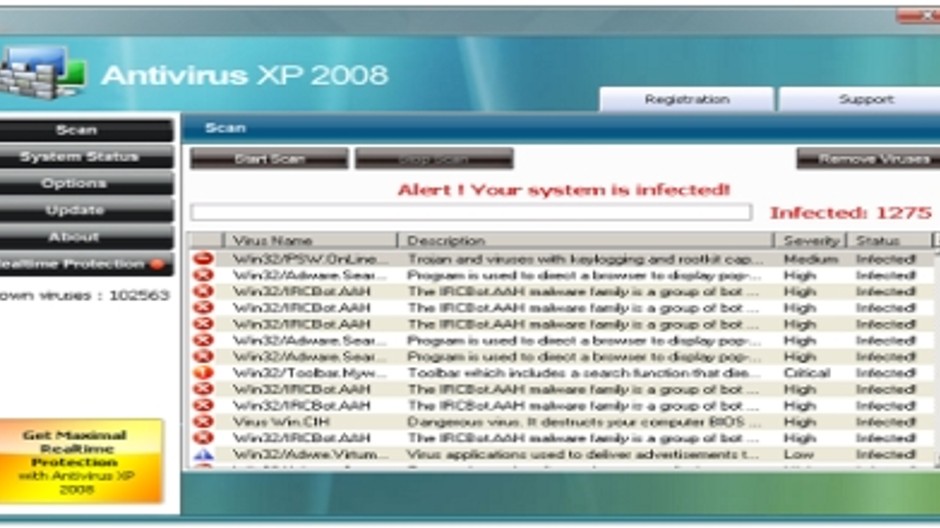Image resolution: width=940 pixels, height=528 pixels.
Task: Click the red icon on Win32/PSW.OnLine row
Action: point(203,259)
